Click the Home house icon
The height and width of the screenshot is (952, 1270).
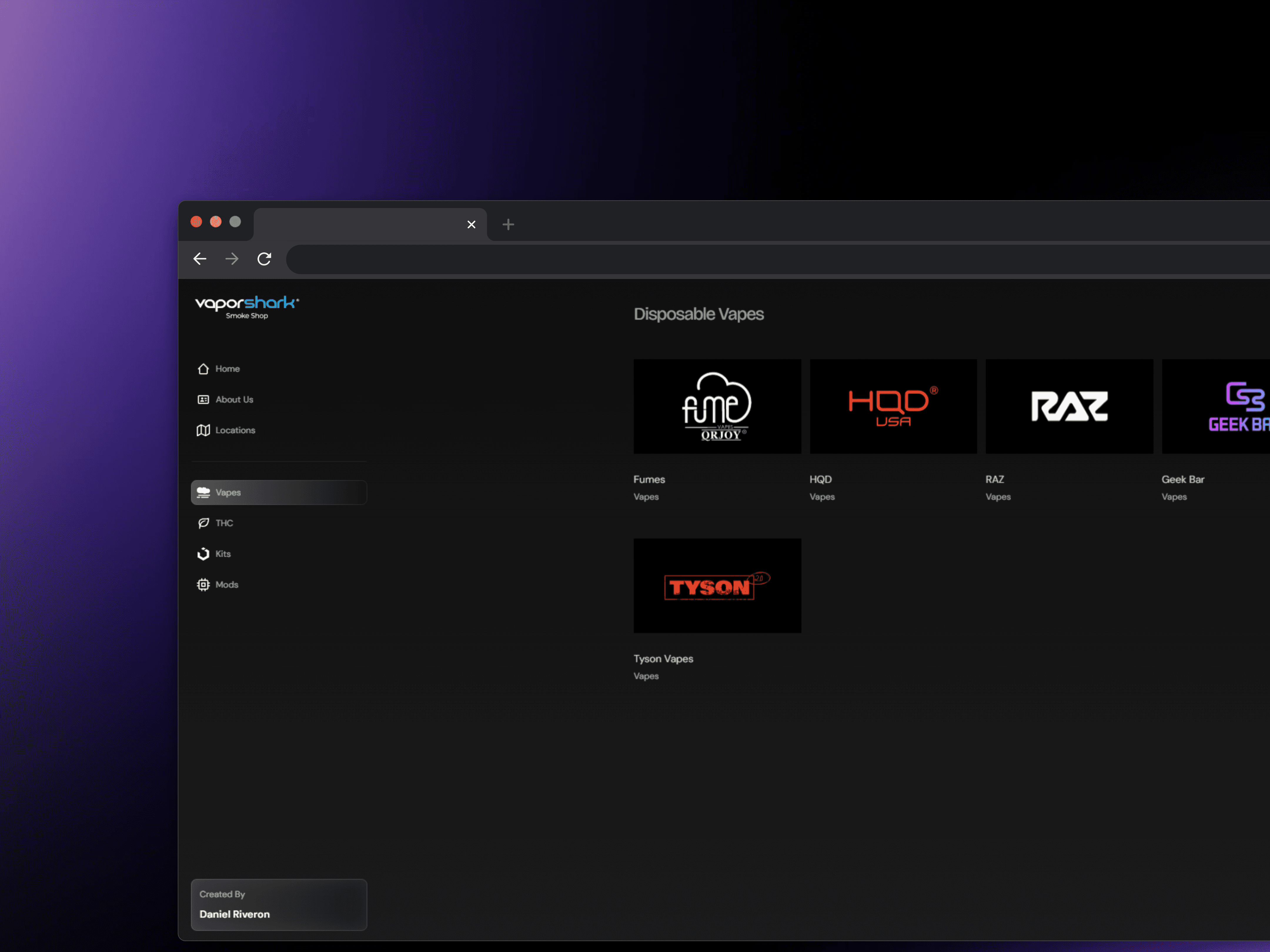(x=203, y=369)
